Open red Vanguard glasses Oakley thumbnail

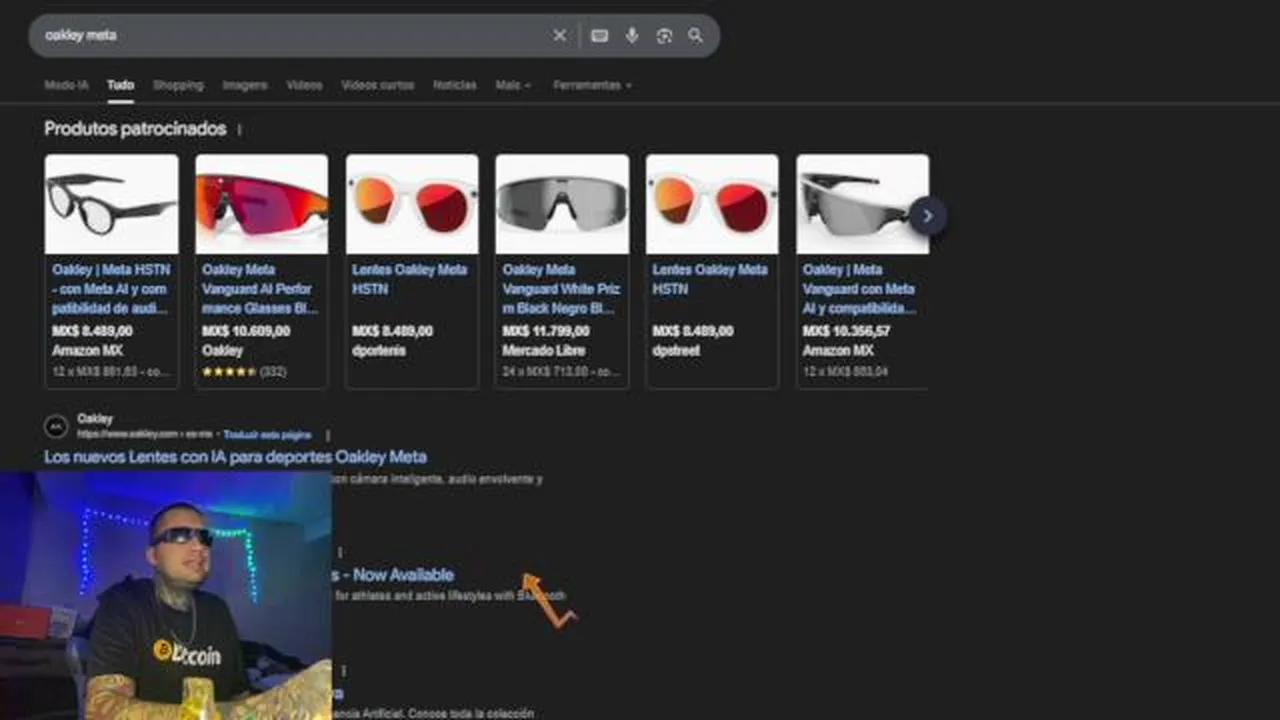[x=262, y=204]
